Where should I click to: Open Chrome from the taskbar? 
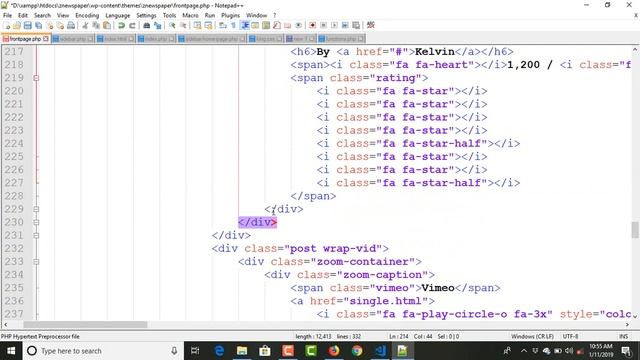357,351
